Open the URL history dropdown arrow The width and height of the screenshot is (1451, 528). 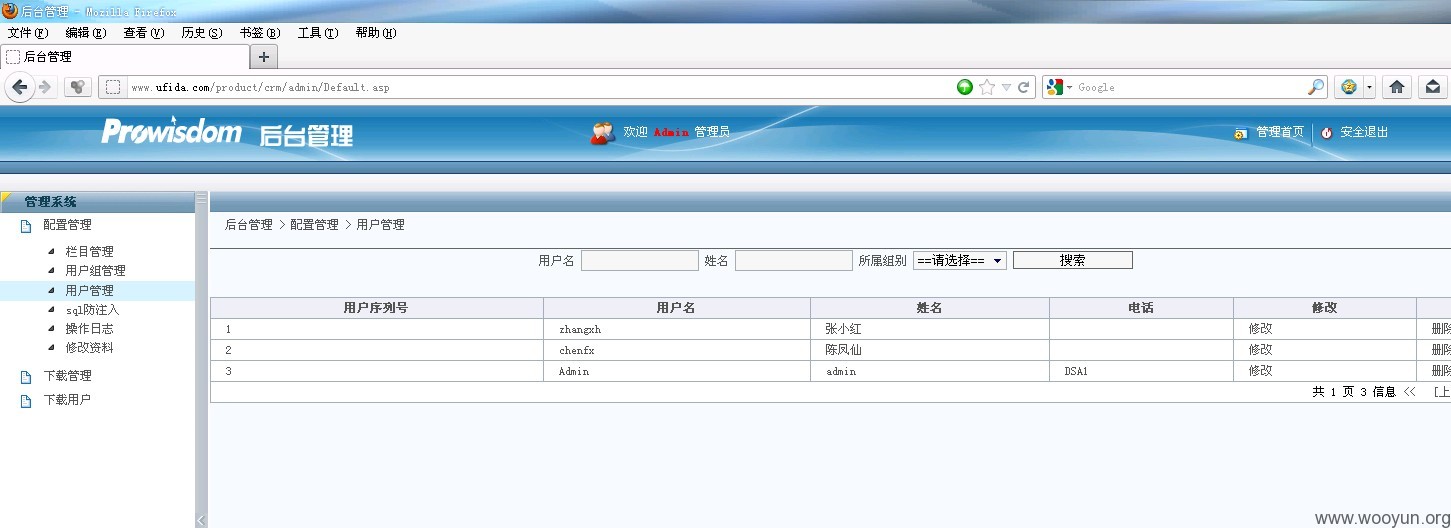pyautogui.click(x=1006, y=87)
